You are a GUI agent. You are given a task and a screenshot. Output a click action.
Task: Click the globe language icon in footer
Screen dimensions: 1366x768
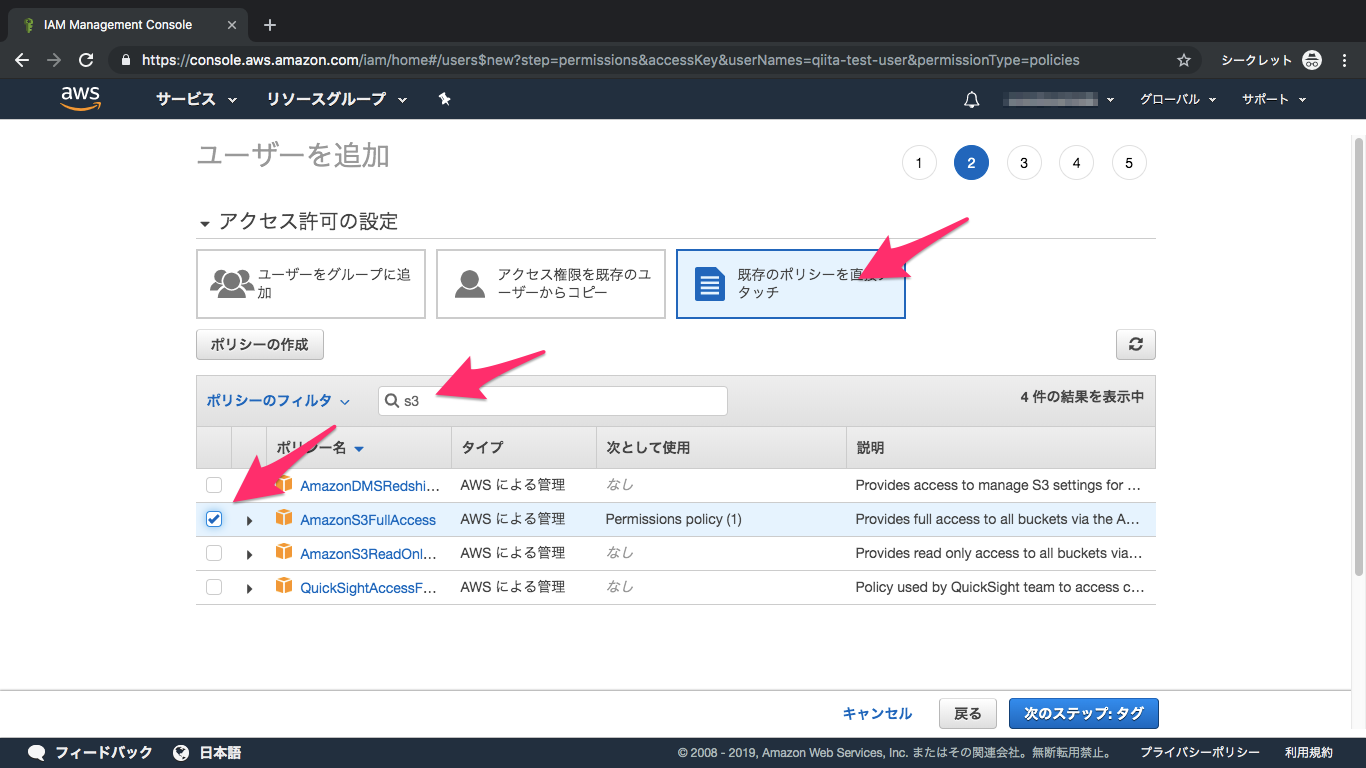click(x=181, y=752)
